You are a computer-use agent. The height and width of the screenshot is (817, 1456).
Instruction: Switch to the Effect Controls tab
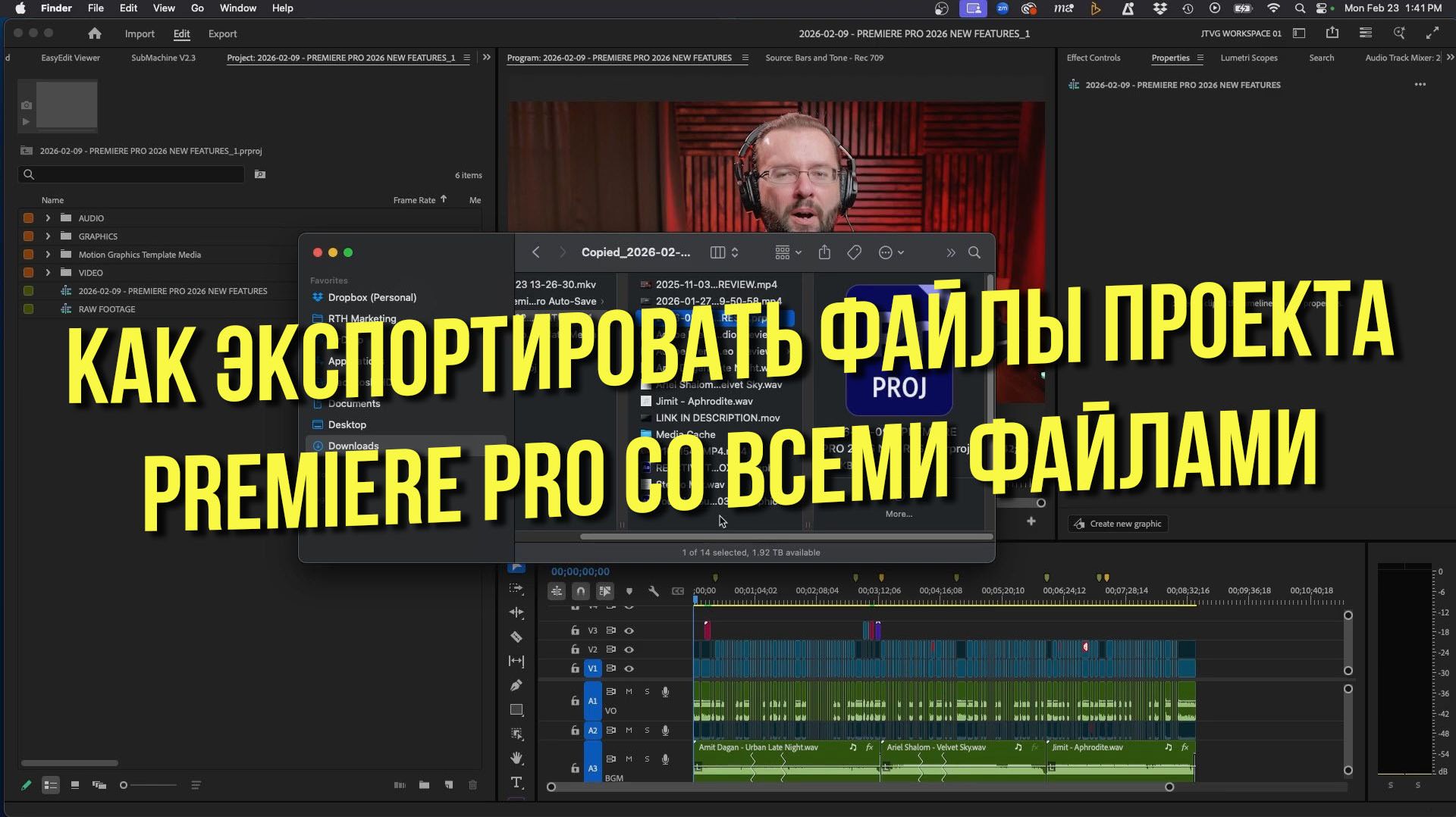[x=1093, y=58]
